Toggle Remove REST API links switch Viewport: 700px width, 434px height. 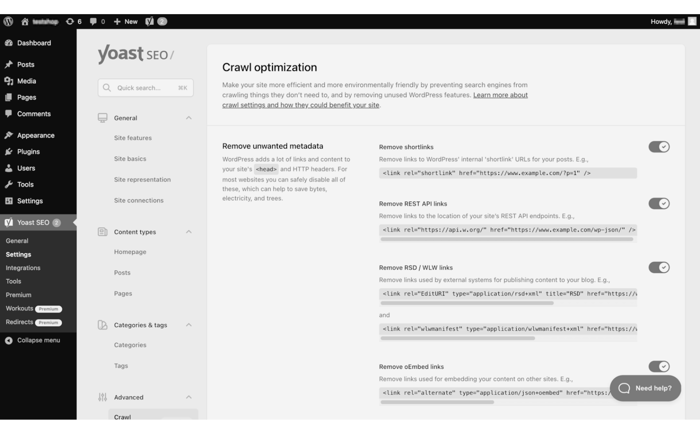pos(658,204)
